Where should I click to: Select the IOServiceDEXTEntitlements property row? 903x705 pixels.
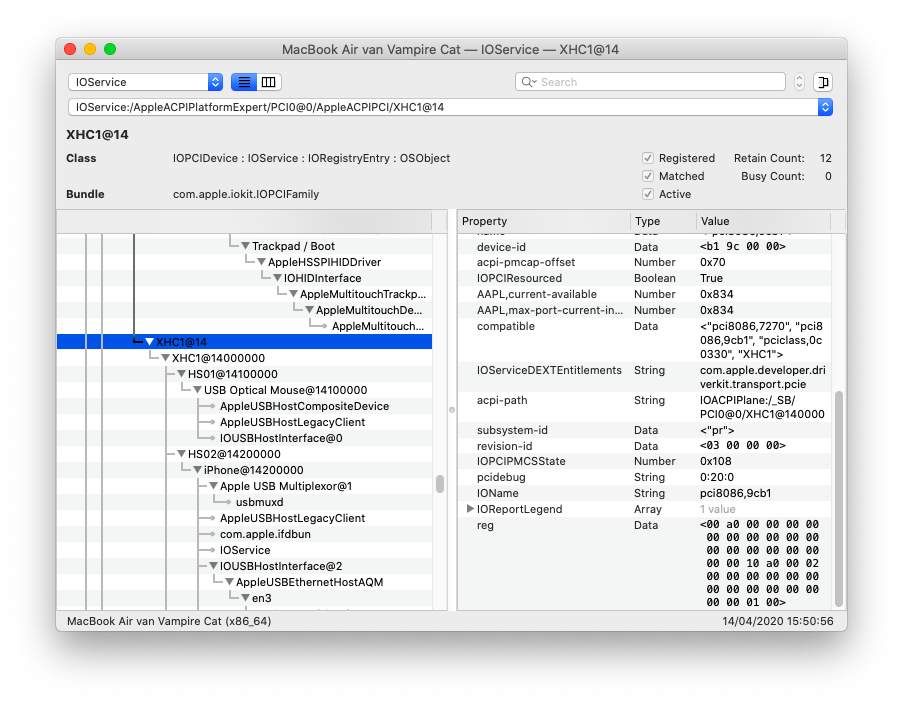pos(645,377)
